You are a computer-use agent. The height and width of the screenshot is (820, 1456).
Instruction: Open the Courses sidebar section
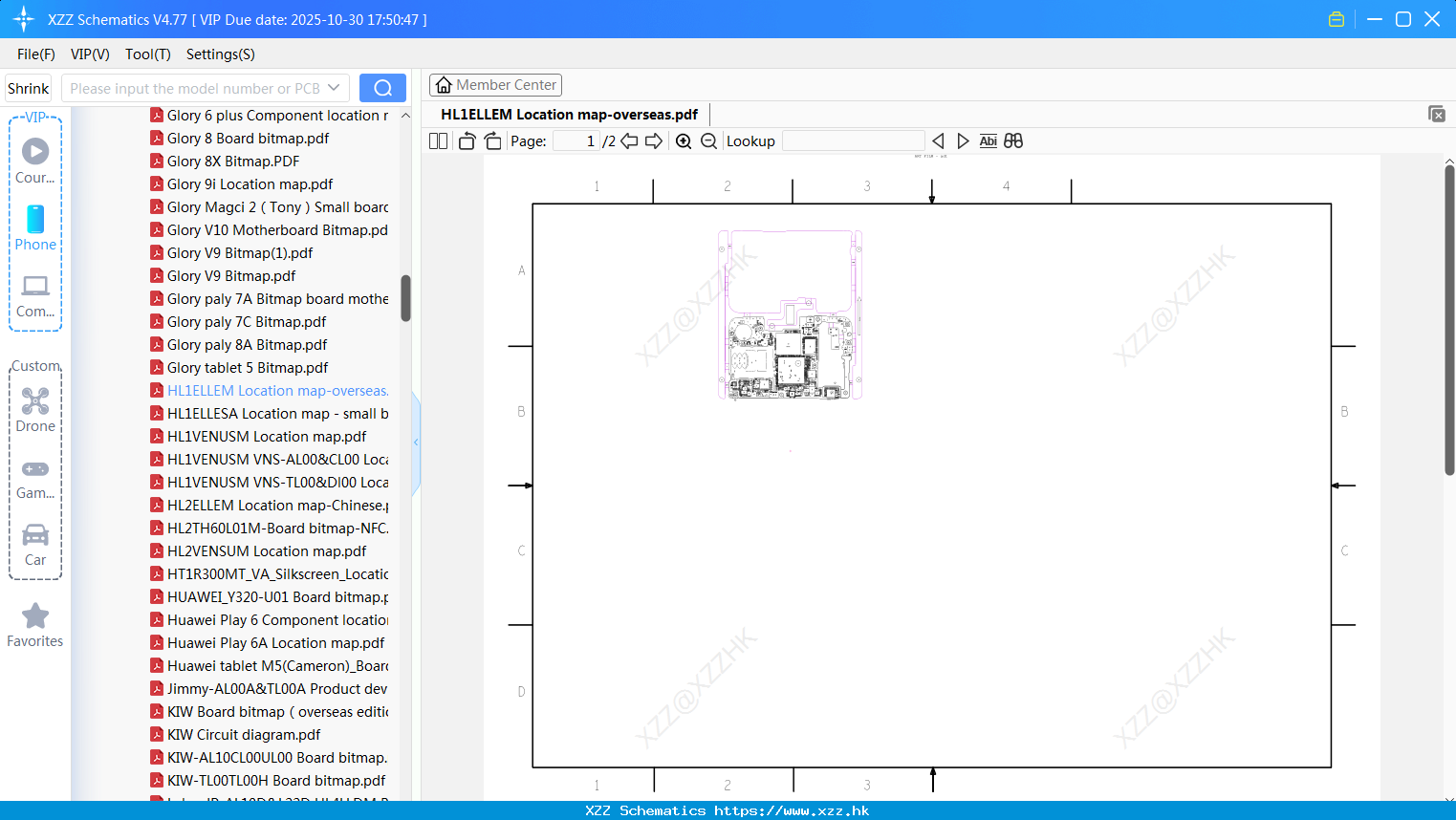coord(35,162)
